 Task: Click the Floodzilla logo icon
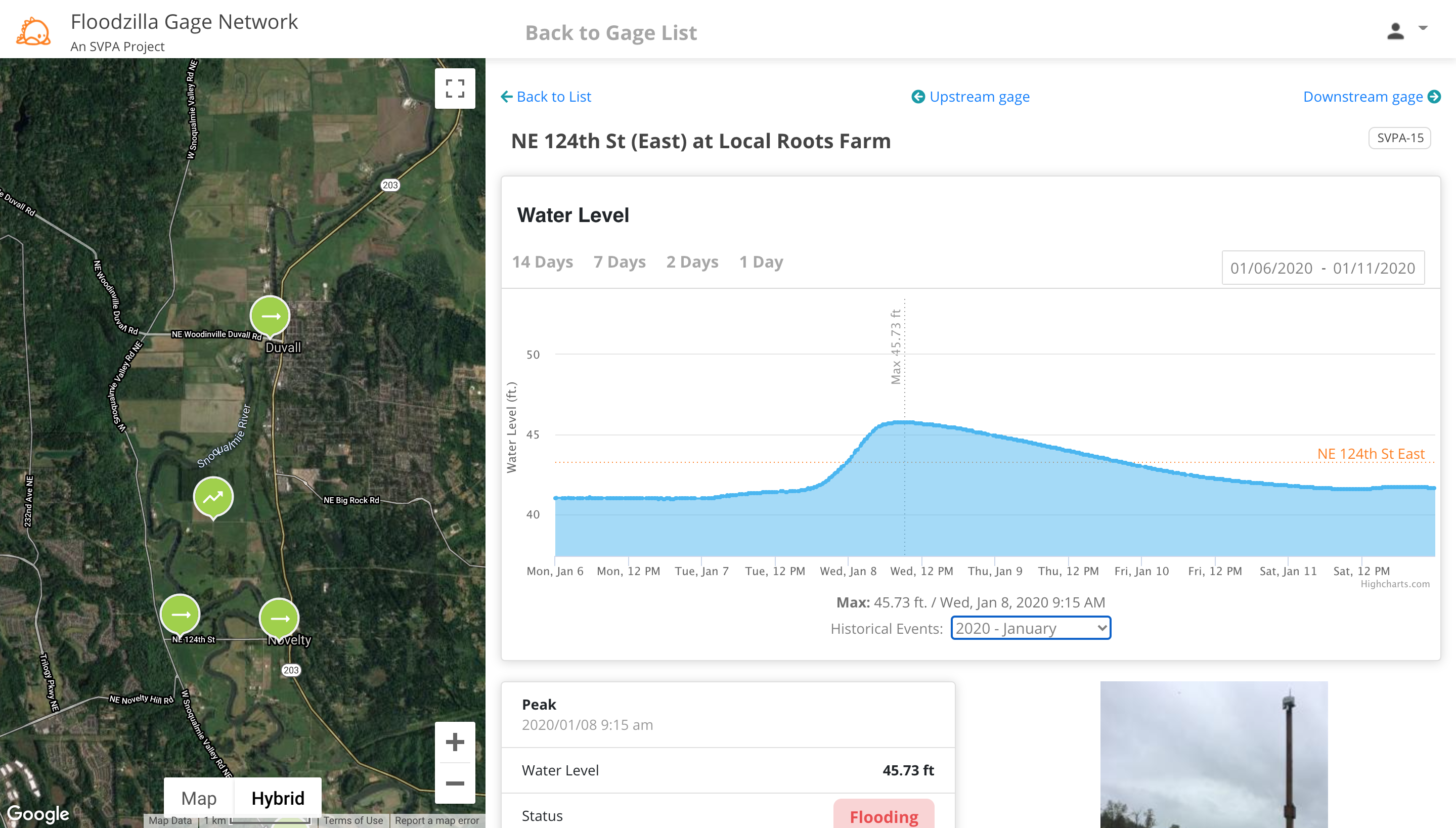click(34, 31)
